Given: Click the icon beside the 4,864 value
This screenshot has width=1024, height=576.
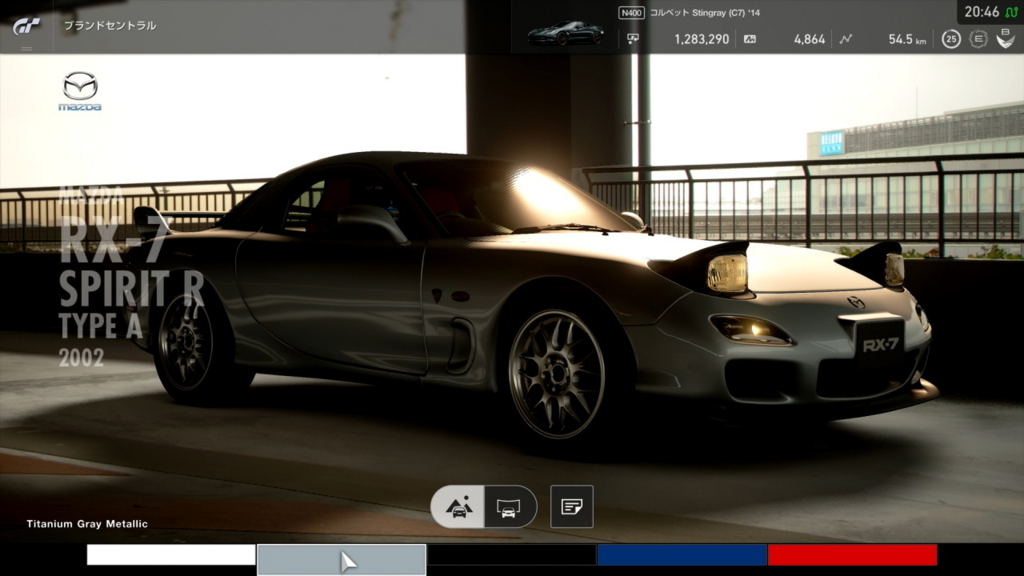Looking at the screenshot, I should (750, 39).
